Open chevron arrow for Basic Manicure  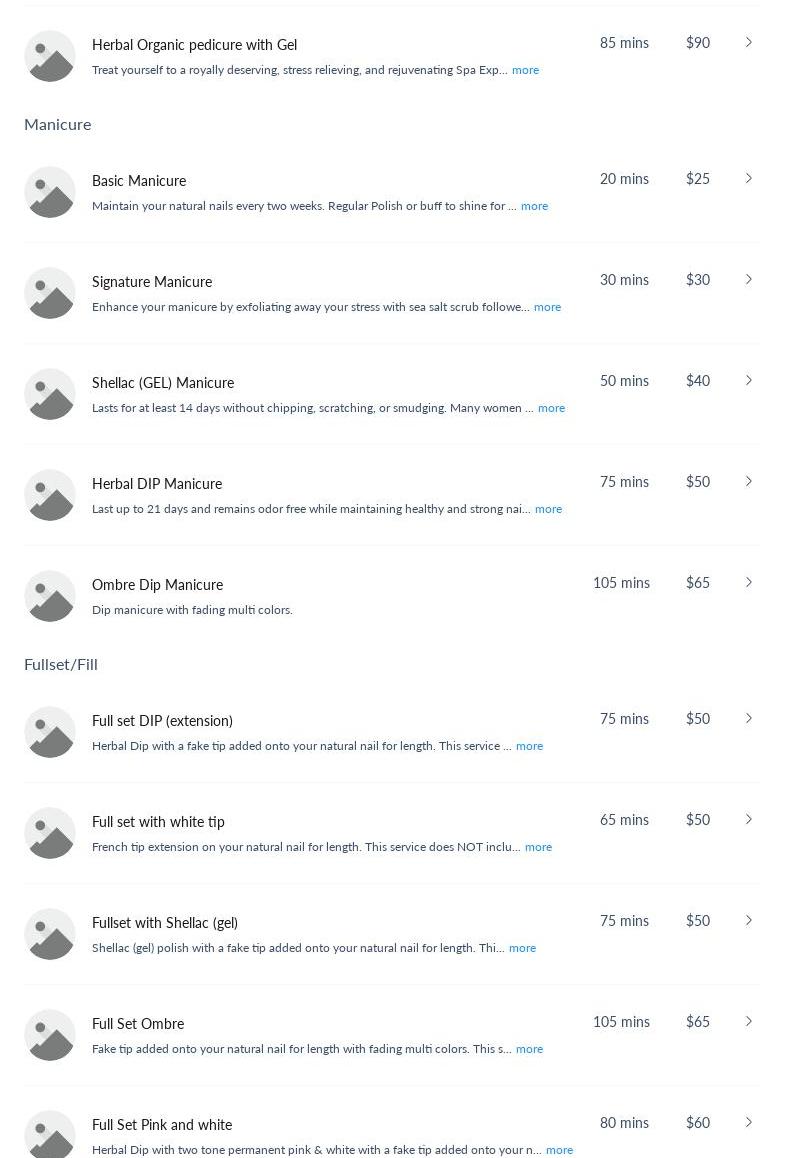(x=749, y=178)
